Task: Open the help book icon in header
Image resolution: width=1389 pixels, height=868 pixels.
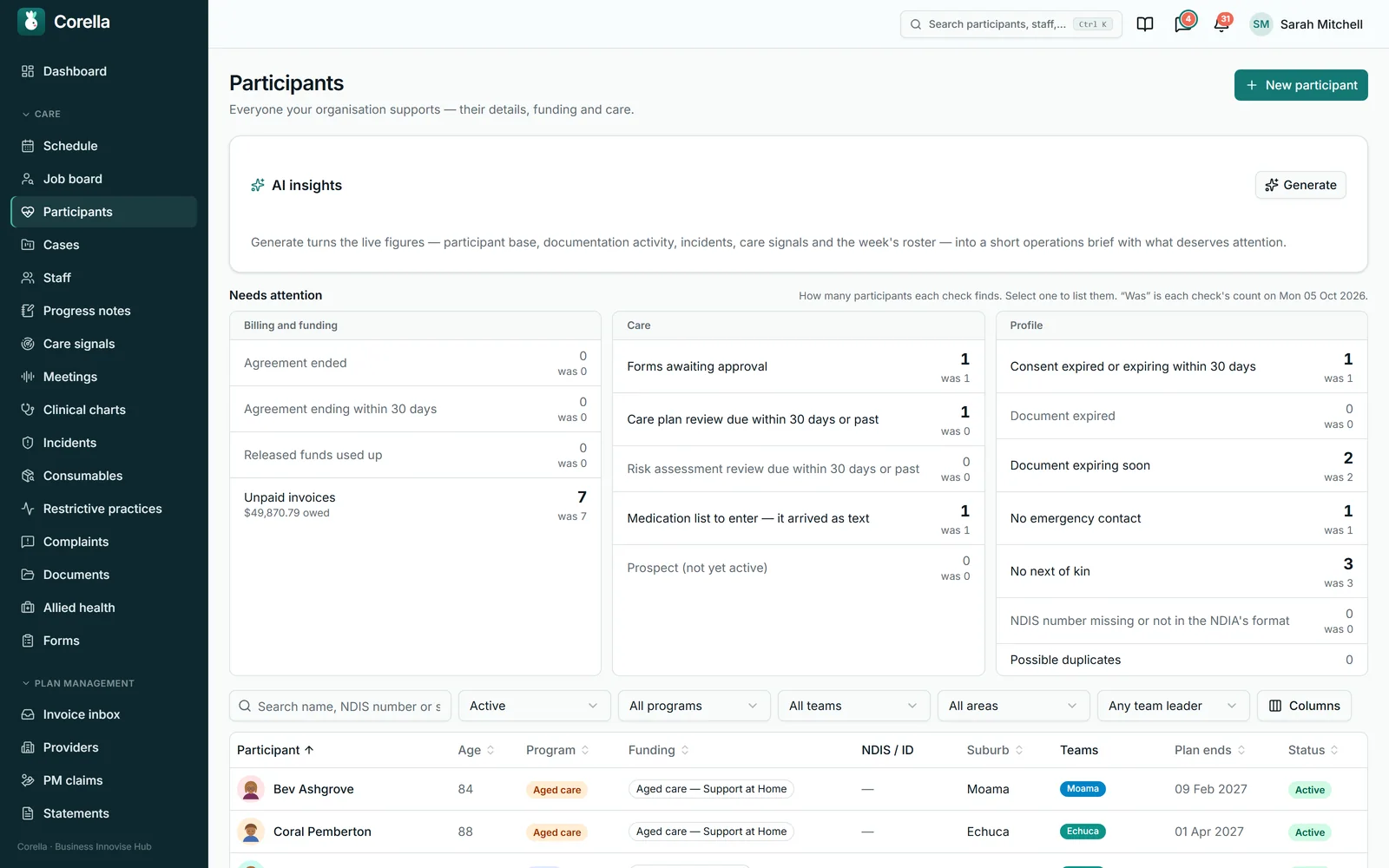Action: (x=1145, y=24)
